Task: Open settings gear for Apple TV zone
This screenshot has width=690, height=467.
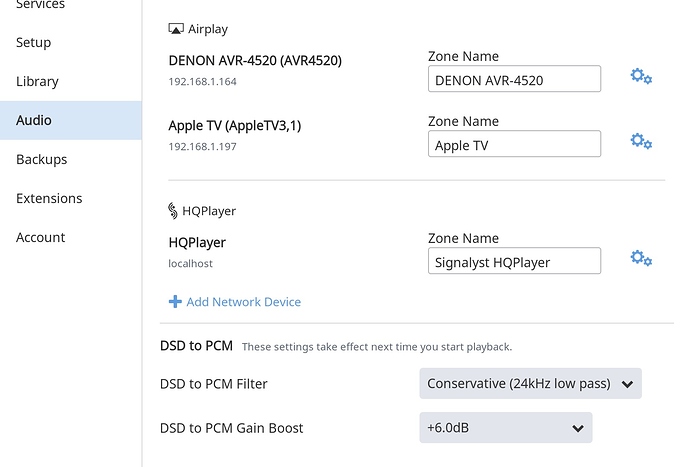Action: point(641,141)
